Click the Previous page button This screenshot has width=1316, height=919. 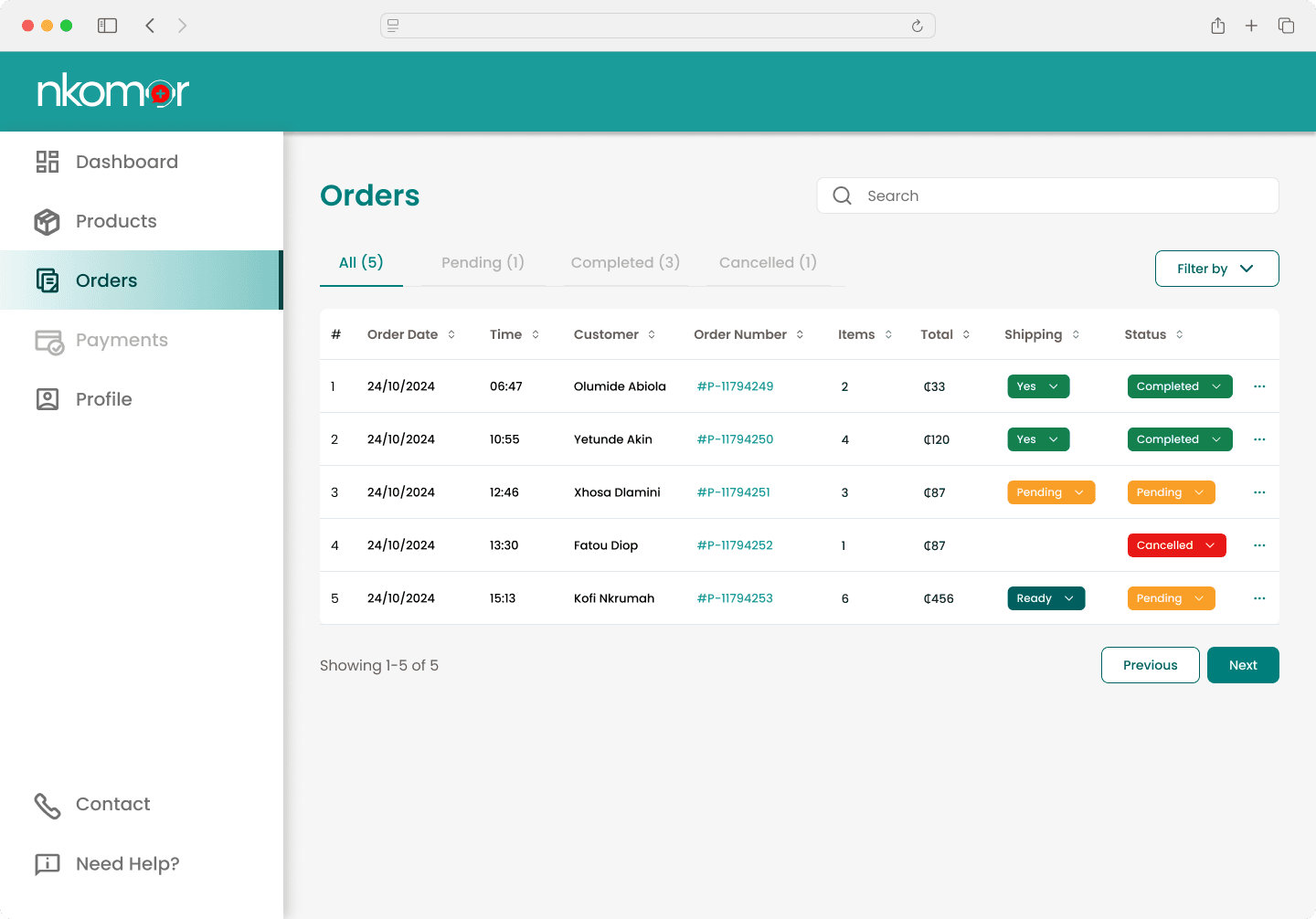[x=1151, y=665]
